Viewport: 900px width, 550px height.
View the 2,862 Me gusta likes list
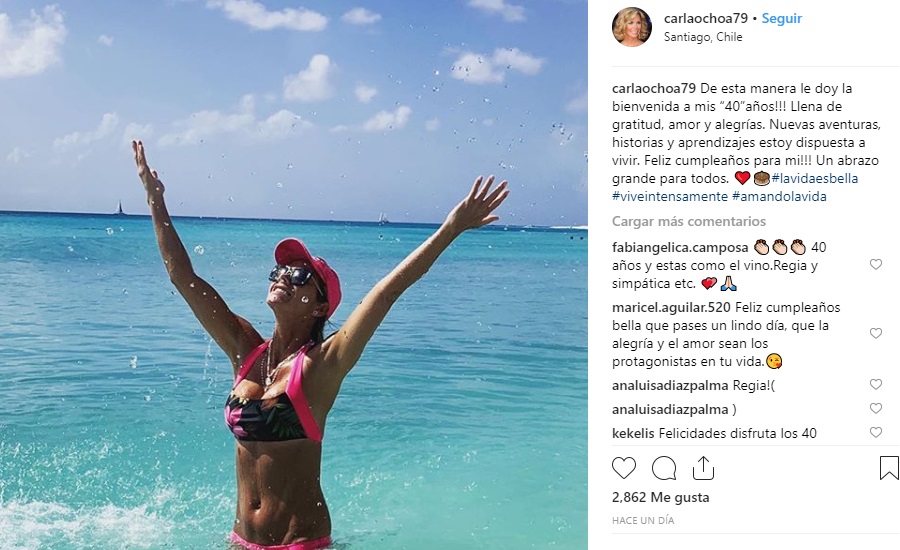coord(661,497)
